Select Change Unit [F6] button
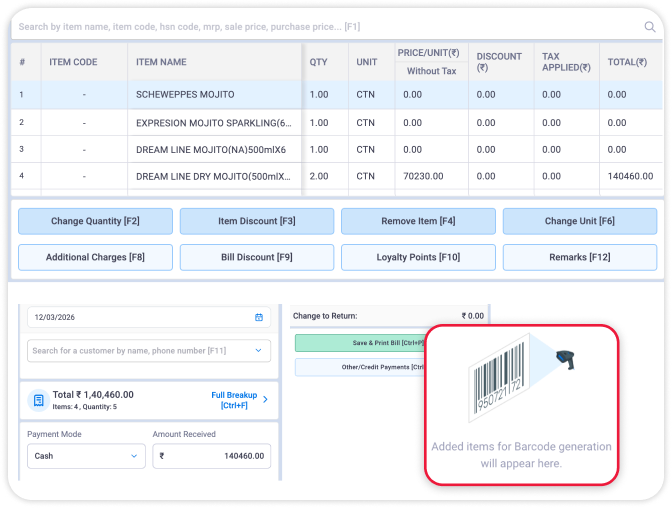 point(580,221)
